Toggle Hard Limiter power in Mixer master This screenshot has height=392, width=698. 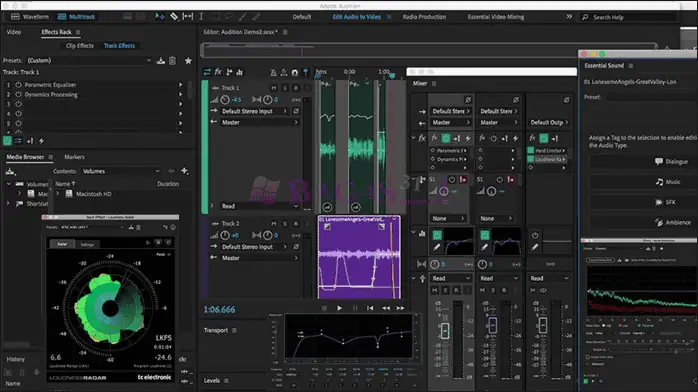tap(531, 151)
